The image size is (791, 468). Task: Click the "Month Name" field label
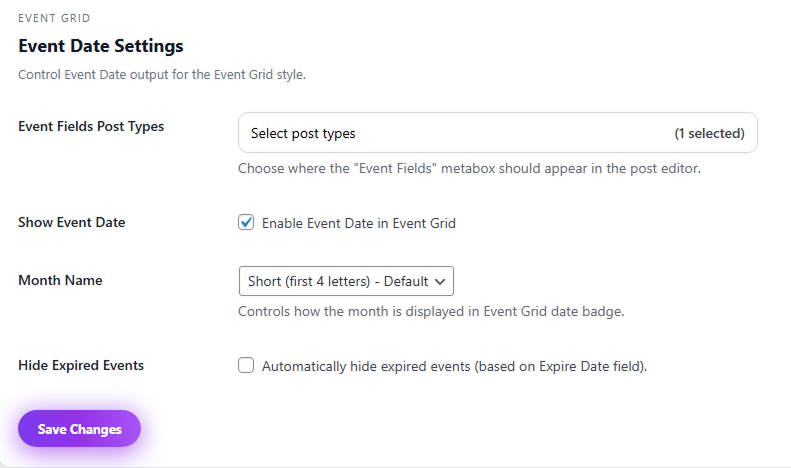(x=60, y=280)
